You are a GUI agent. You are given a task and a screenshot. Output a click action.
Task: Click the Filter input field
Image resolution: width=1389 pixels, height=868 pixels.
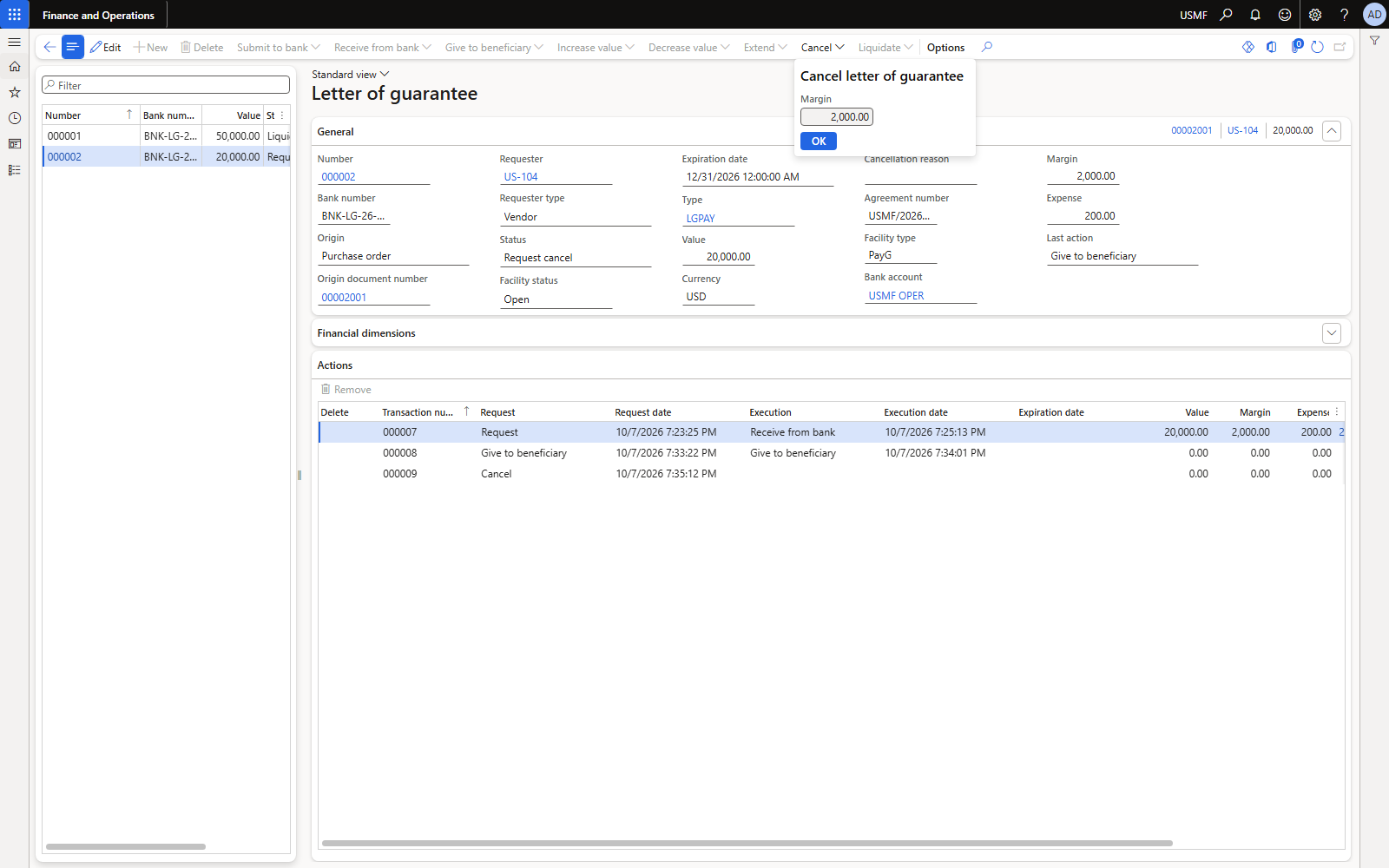point(166,85)
